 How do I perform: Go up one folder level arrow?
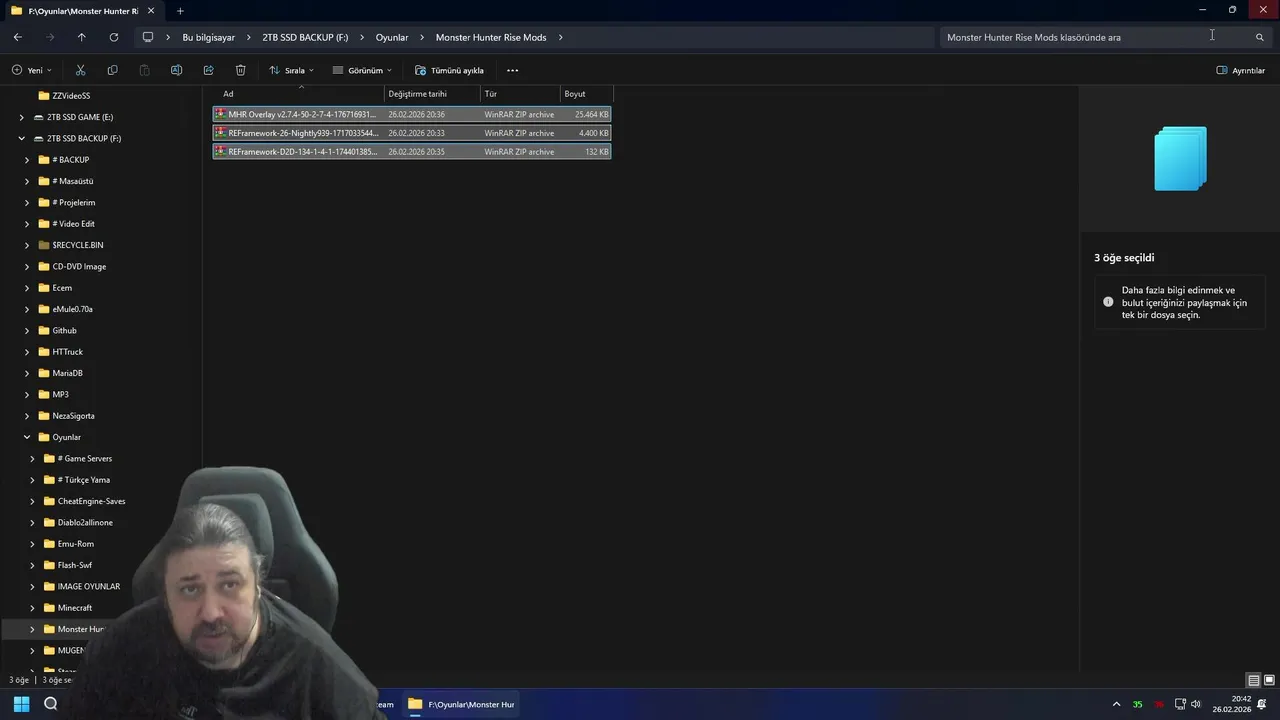(x=82, y=37)
